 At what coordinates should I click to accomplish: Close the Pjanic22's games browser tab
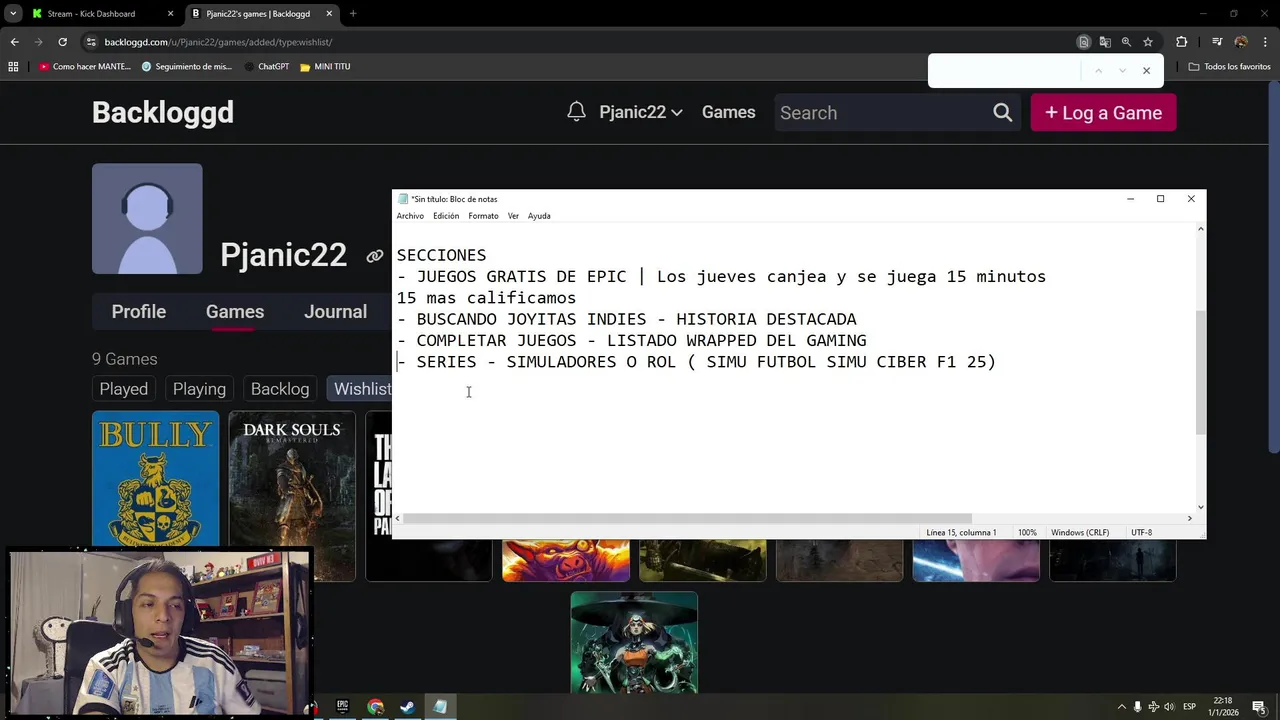click(329, 14)
